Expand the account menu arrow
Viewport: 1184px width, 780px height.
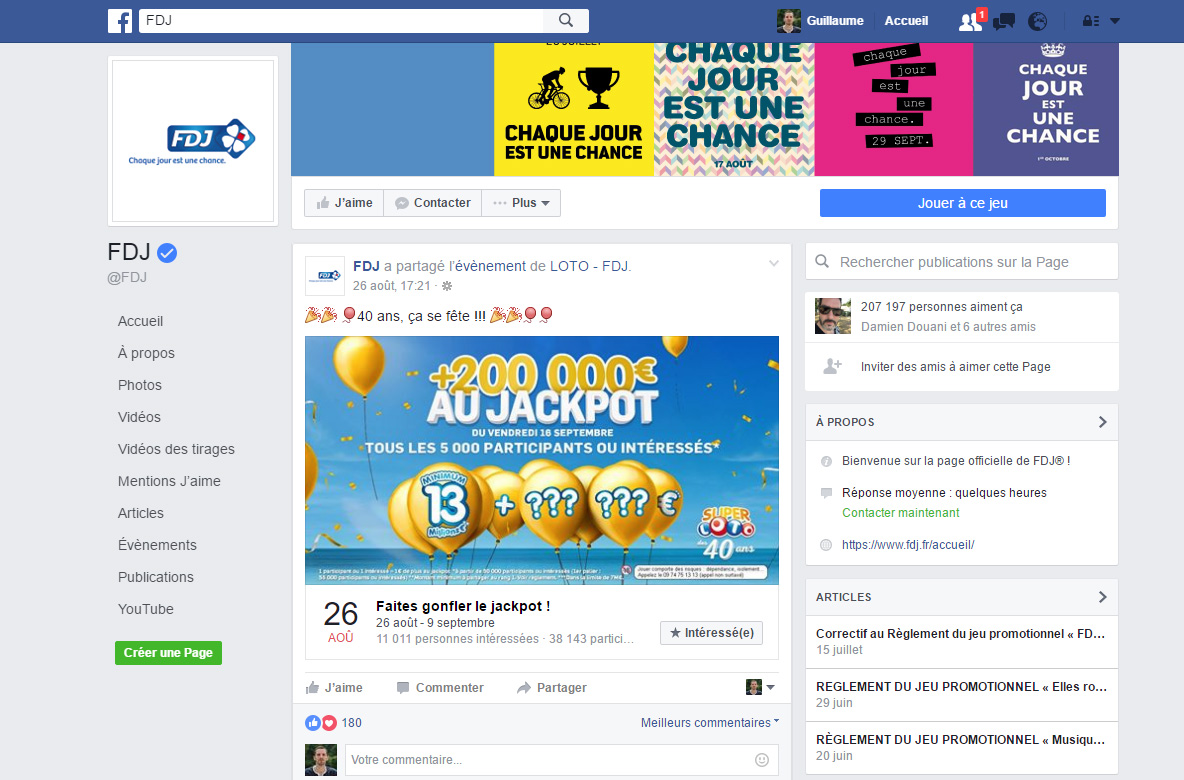(x=1115, y=21)
